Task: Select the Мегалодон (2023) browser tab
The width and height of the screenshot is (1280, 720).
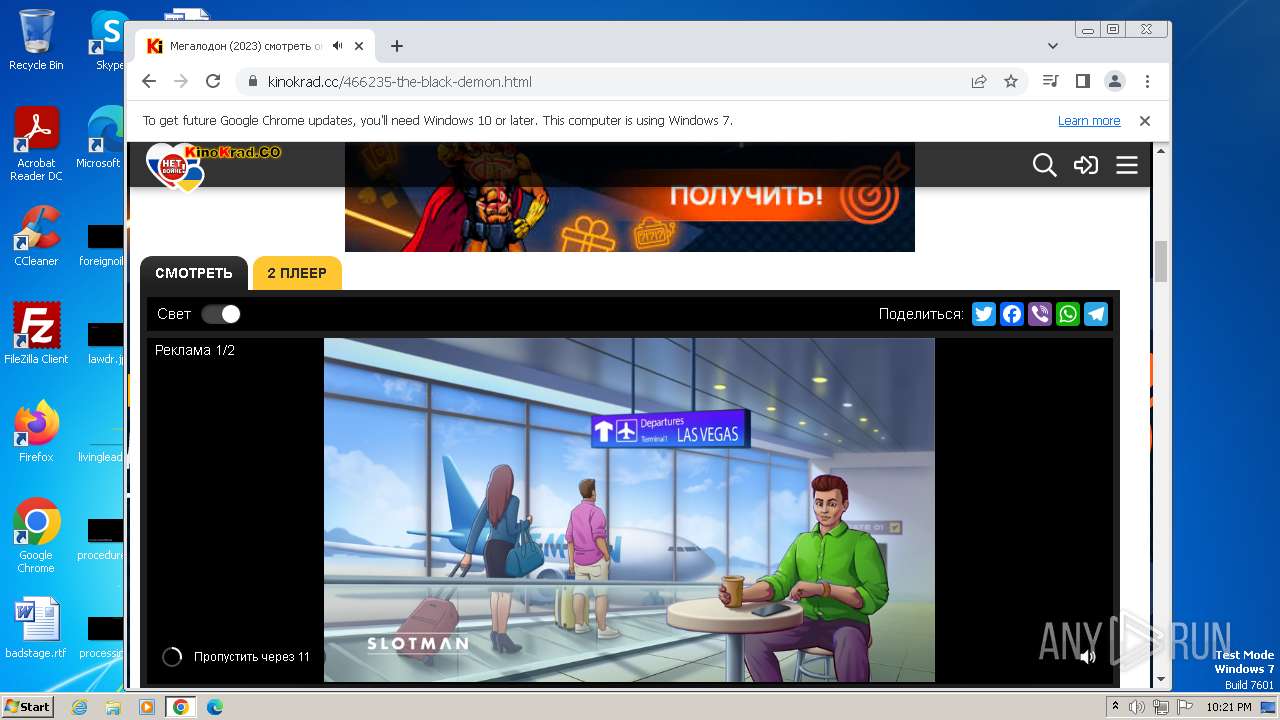Action: (255, 46)
